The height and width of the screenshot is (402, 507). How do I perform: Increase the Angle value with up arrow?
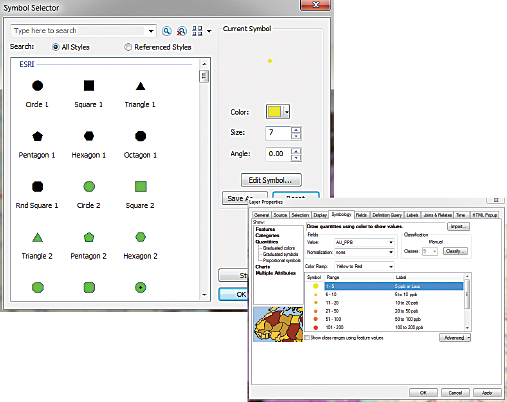point(296,151)
